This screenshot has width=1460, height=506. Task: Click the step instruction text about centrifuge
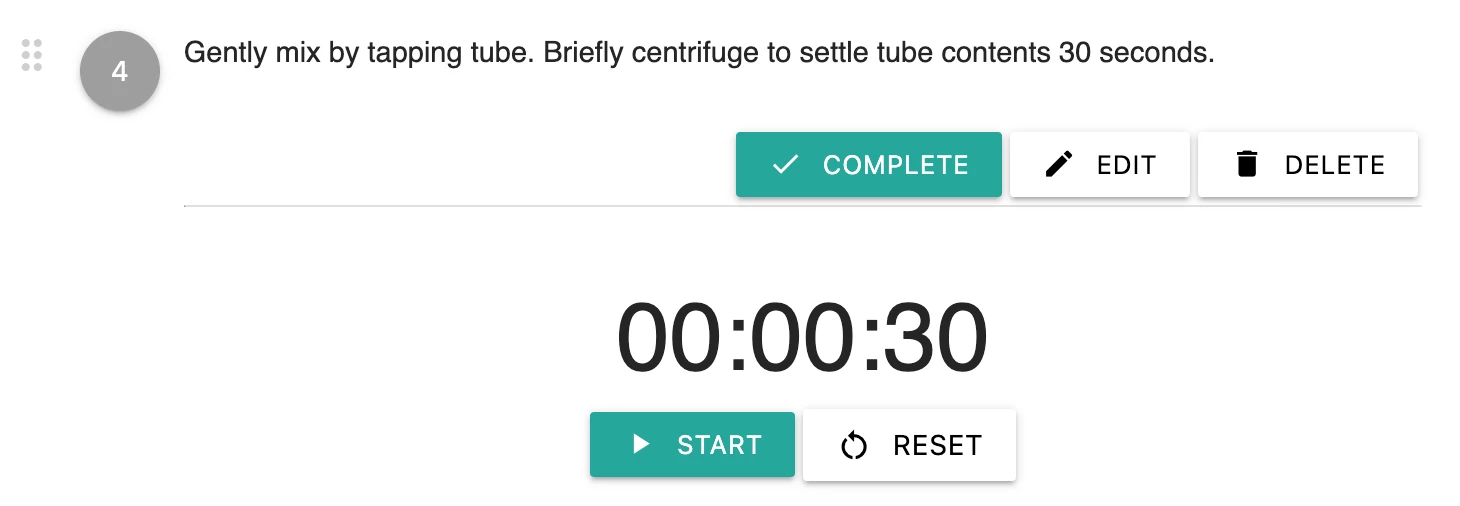(x=699, y=53)
